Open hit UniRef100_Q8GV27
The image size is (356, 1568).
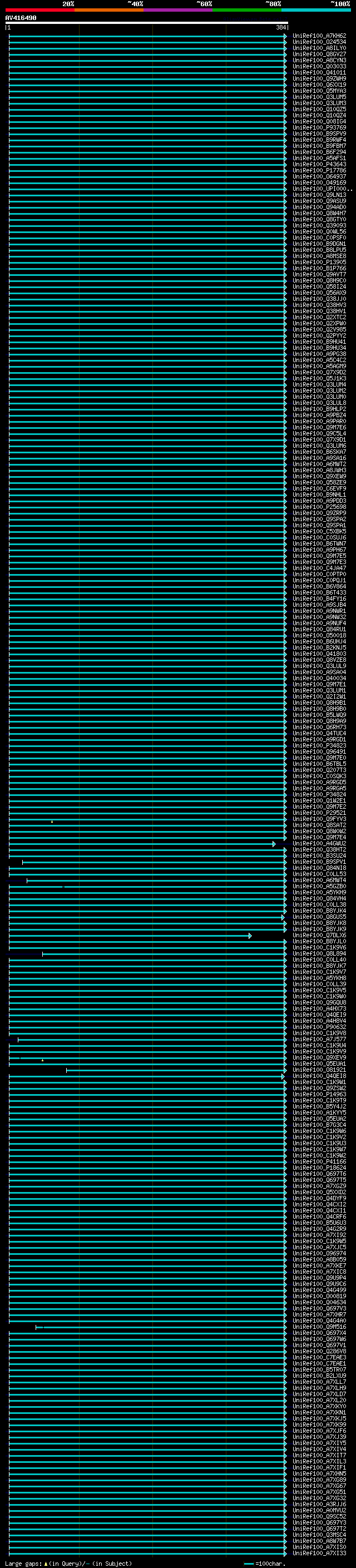[319, 54]
